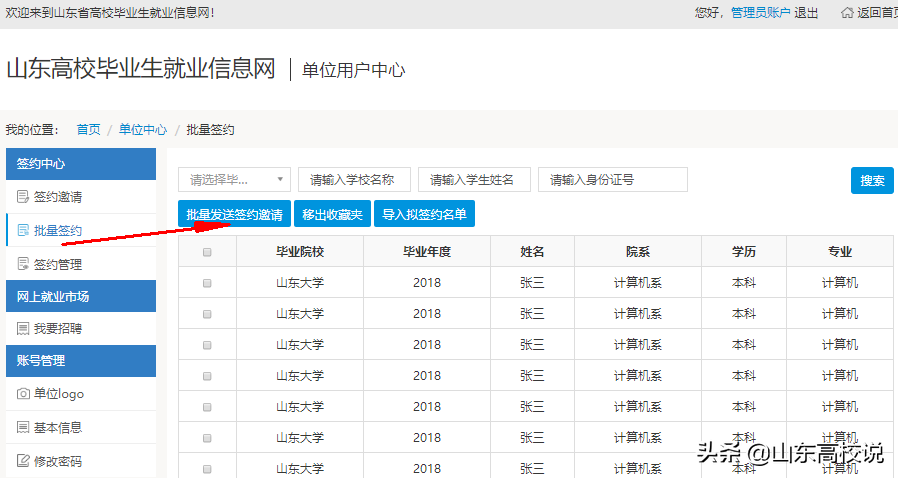Click the 山东高校毕业生就业信息网 site title
The image size is (898, 478).
141,69
